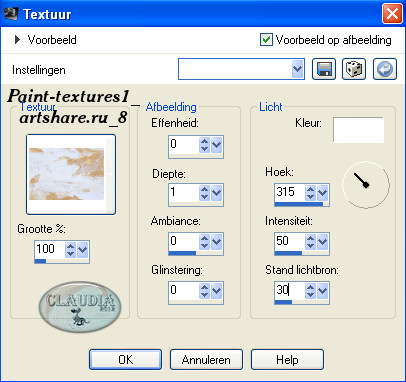Click the Textuur window icon in the title bar

[11, 14]
